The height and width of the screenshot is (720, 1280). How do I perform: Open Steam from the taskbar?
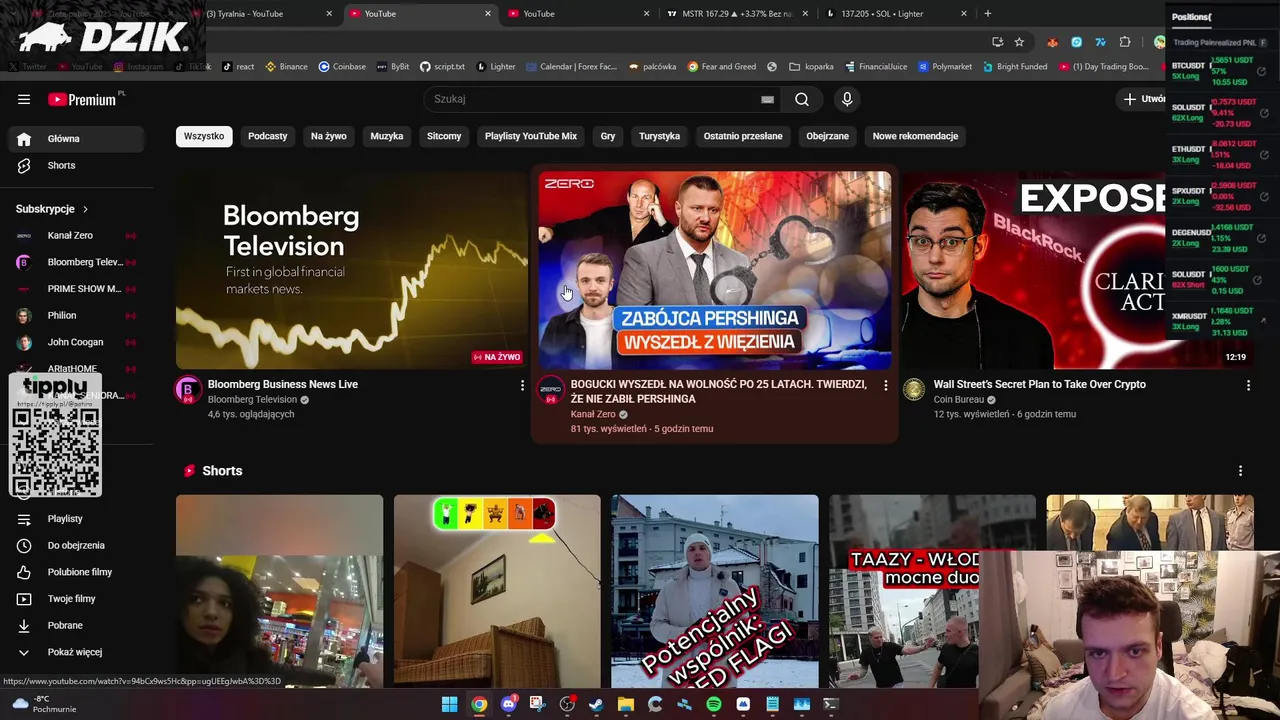pyautogui.click(x=596, y=704)
